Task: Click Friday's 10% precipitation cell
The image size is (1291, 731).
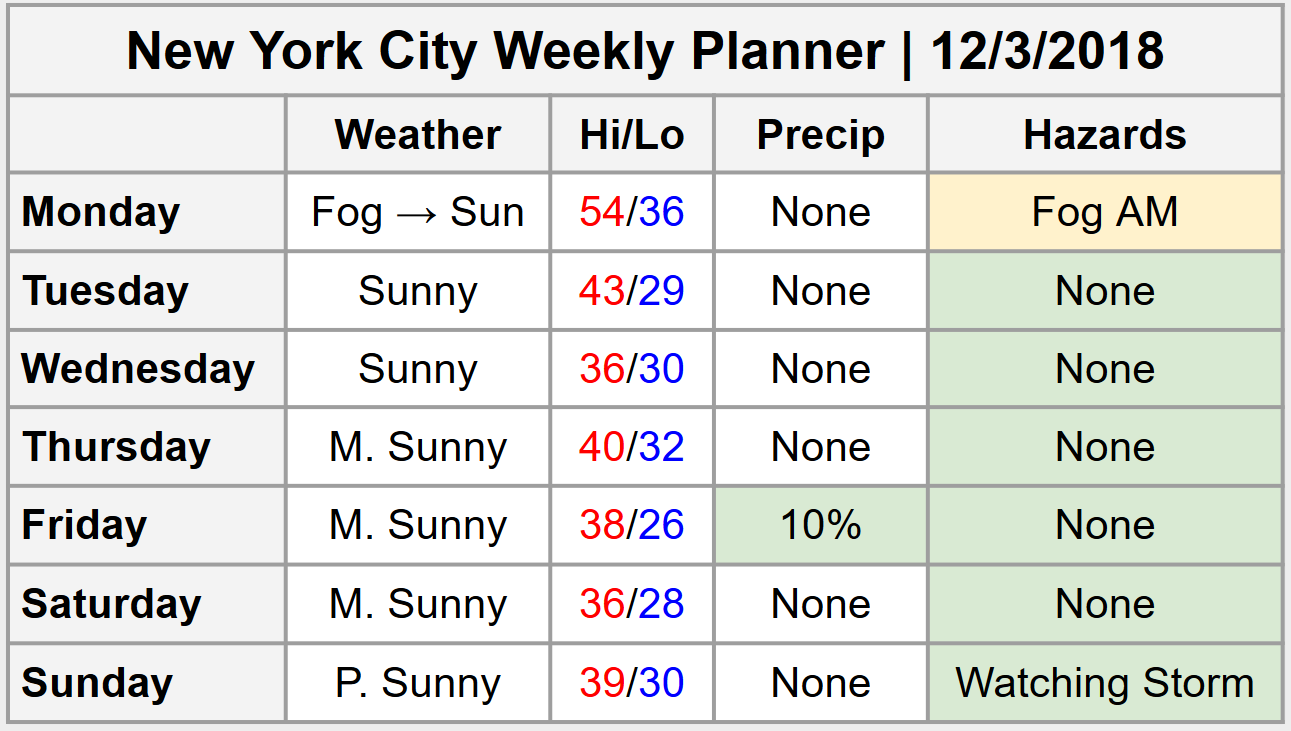Action: pos(821,525)
